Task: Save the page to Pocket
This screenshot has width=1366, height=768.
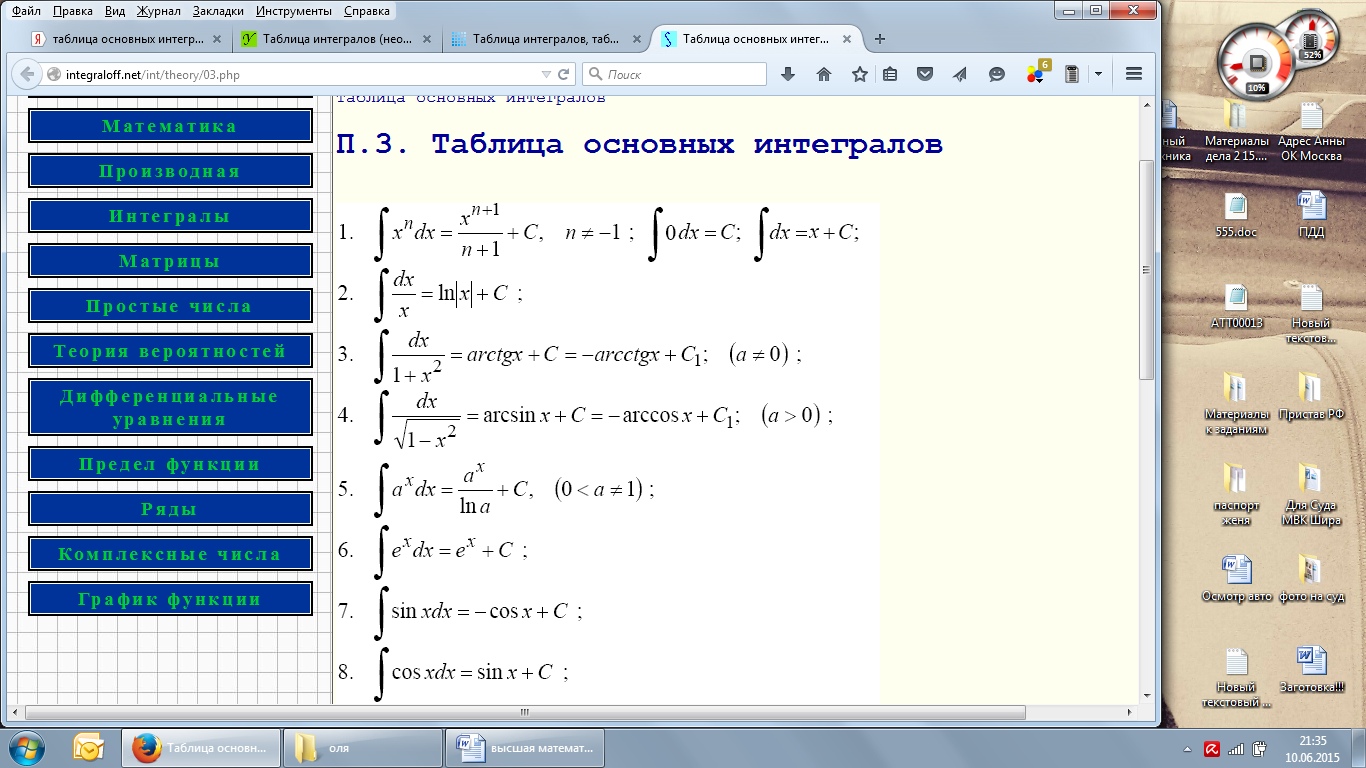Action: (925, 74)
